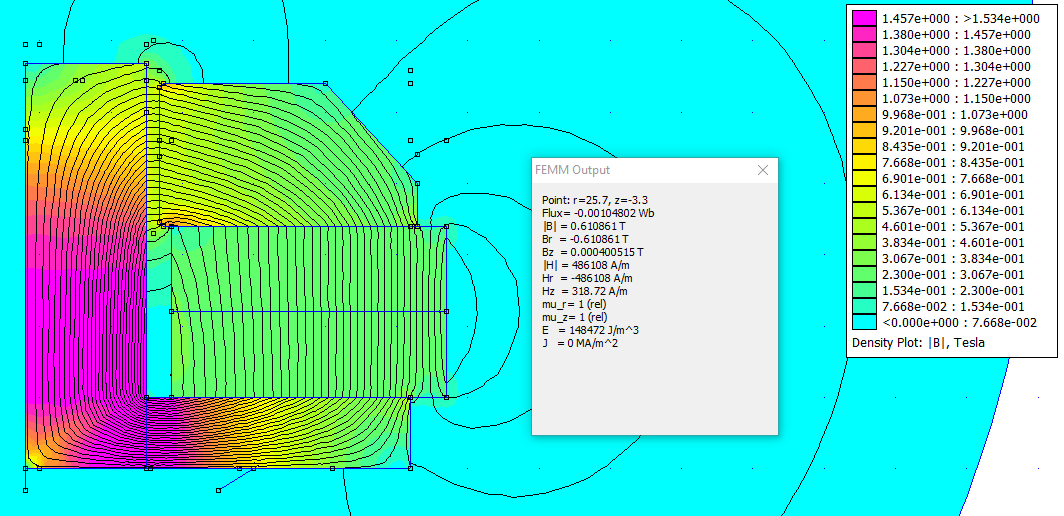Click the mu_r= 1 (rel) line
The width and height of the screenshot is (1064, 516).
[x=574, y=304]
